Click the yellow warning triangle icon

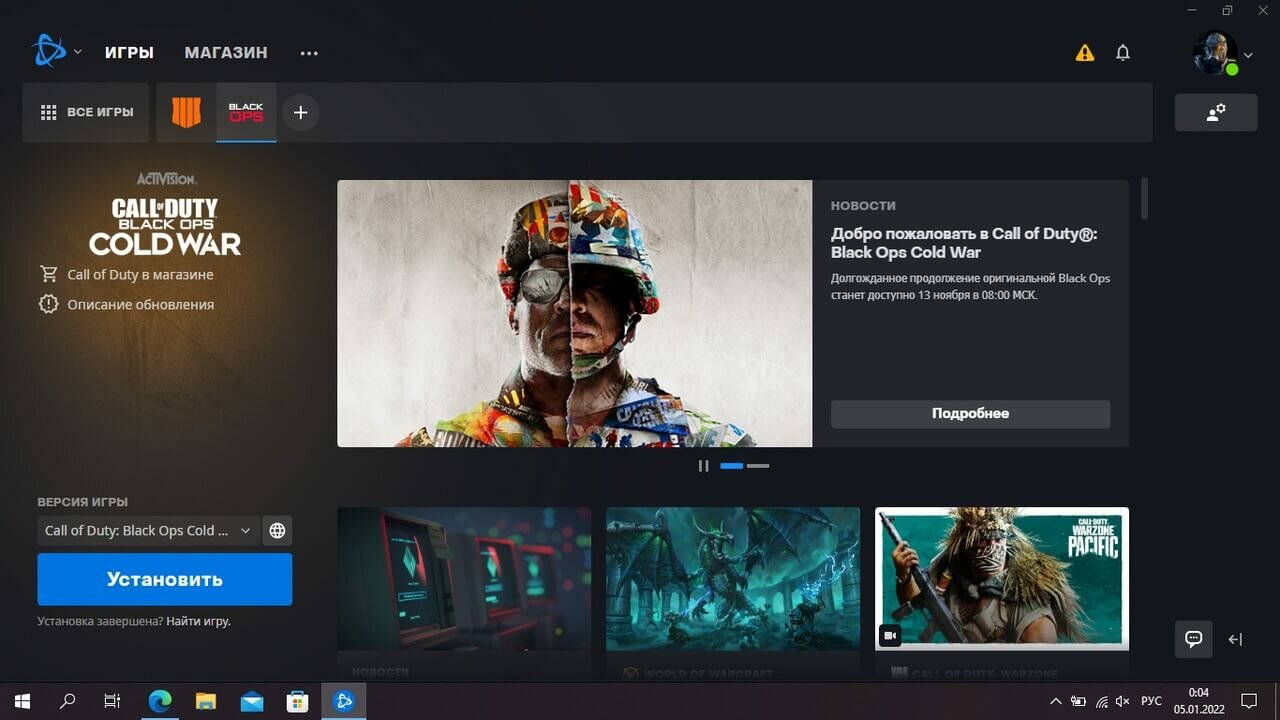coord(1085,53)
